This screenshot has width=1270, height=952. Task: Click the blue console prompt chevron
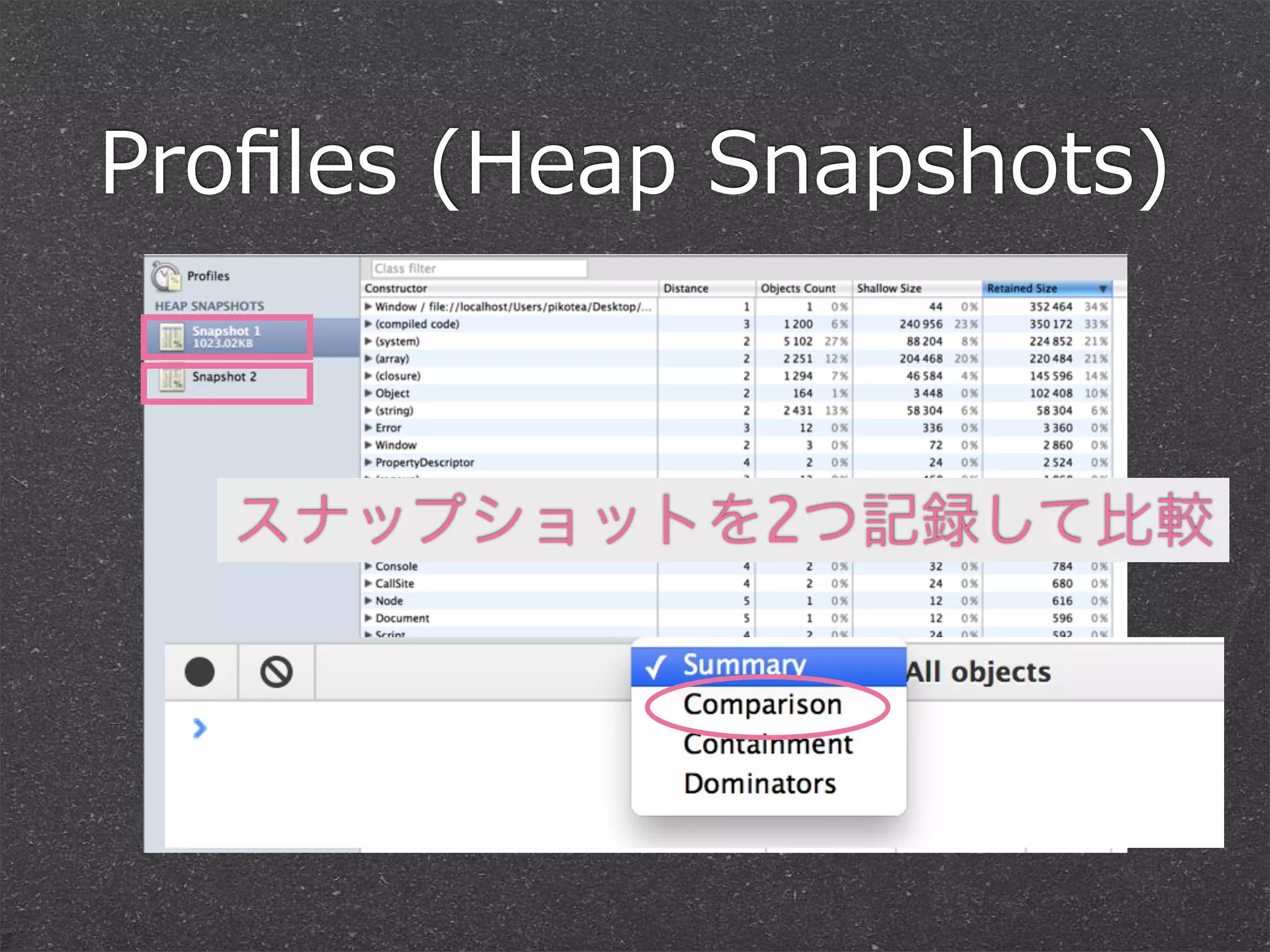(199, 728)
